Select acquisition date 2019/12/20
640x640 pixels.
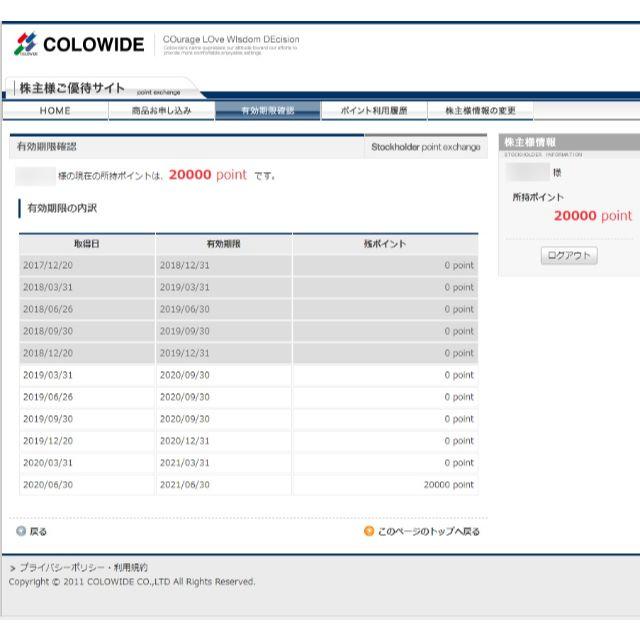(x=48, y=441)
